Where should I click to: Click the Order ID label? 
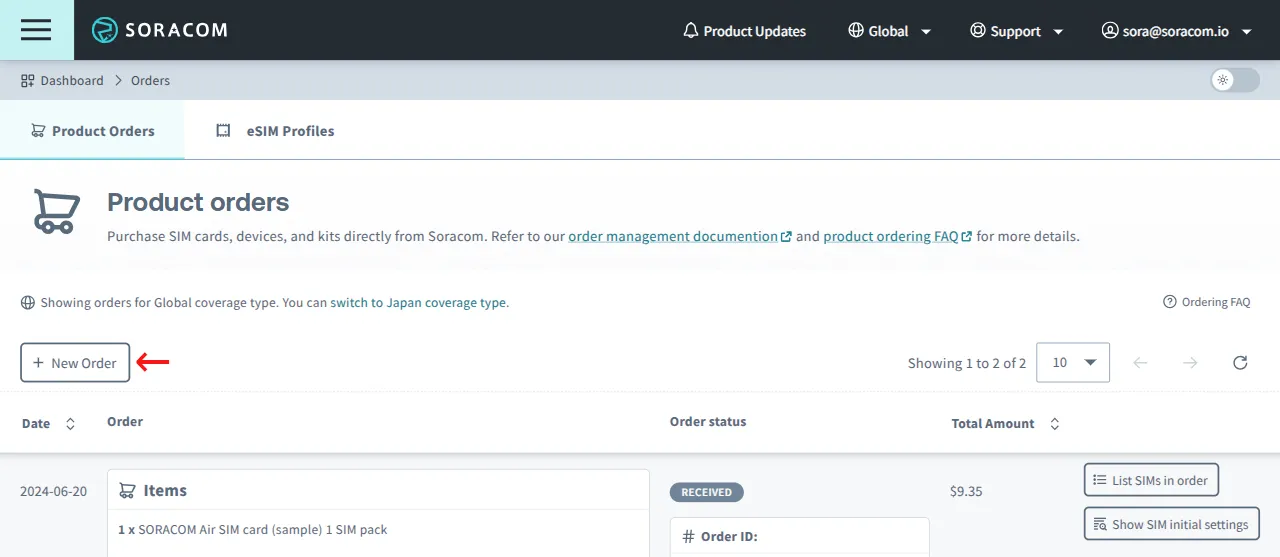click(720, 537)
